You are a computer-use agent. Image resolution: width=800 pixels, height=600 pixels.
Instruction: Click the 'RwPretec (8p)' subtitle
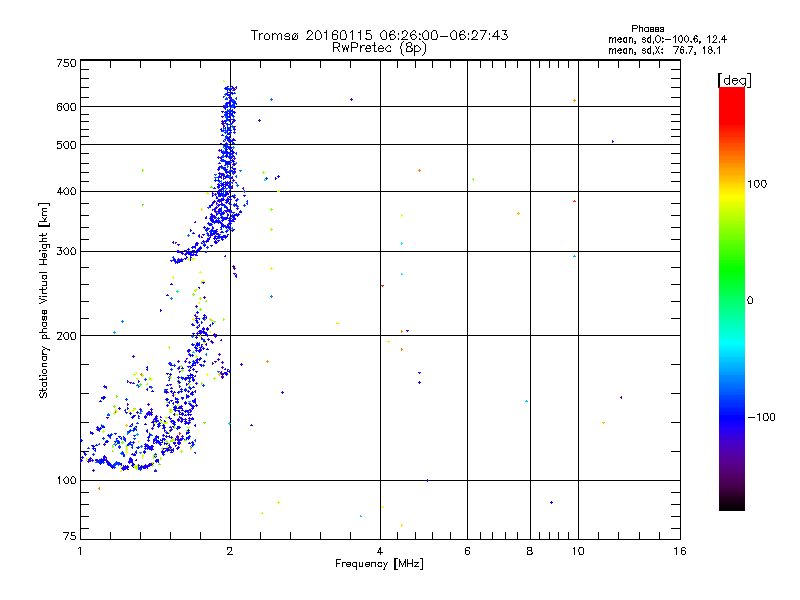(379, 48)
